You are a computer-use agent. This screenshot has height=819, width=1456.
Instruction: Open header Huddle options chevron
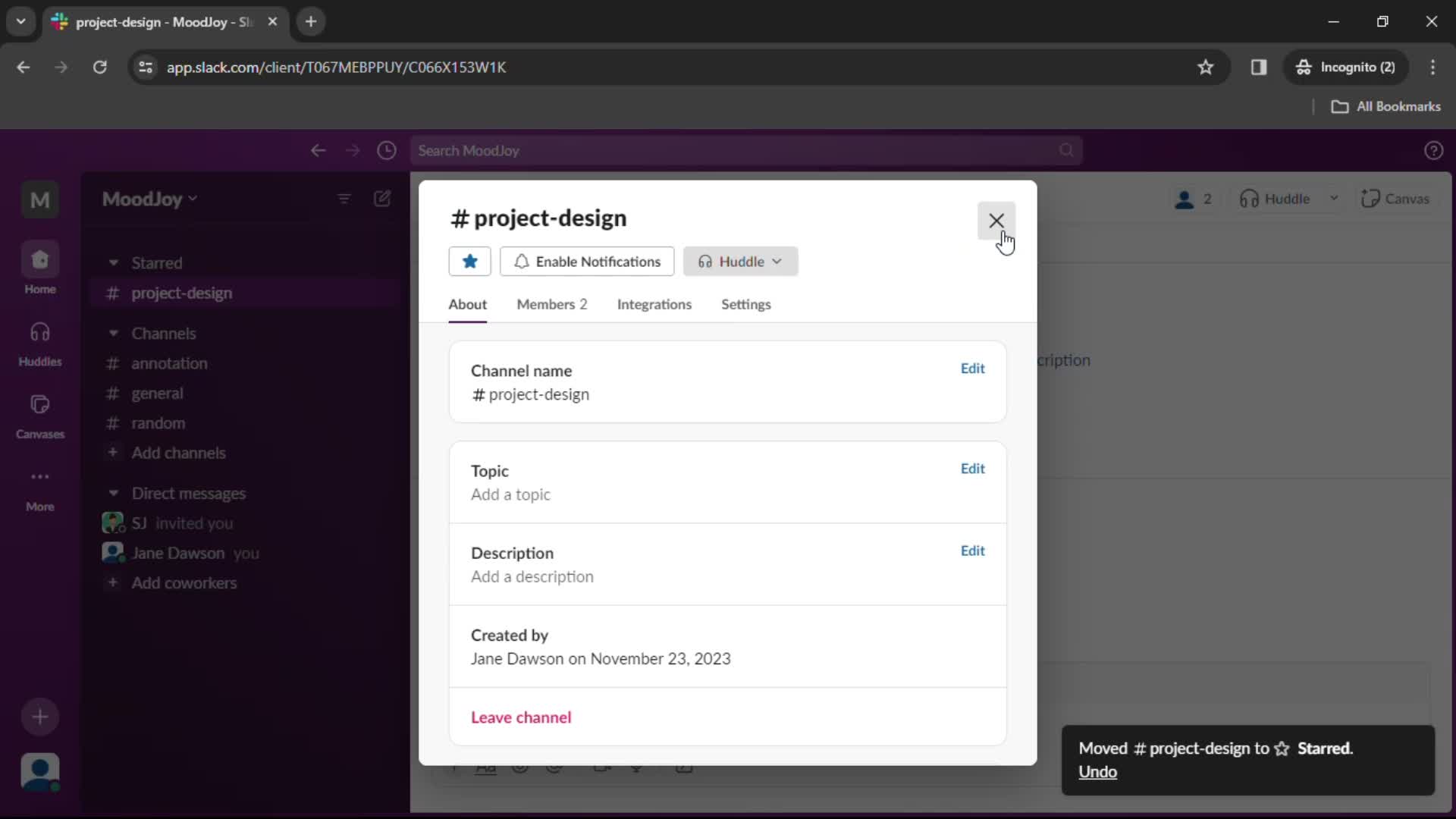(x=1334, y=199)
